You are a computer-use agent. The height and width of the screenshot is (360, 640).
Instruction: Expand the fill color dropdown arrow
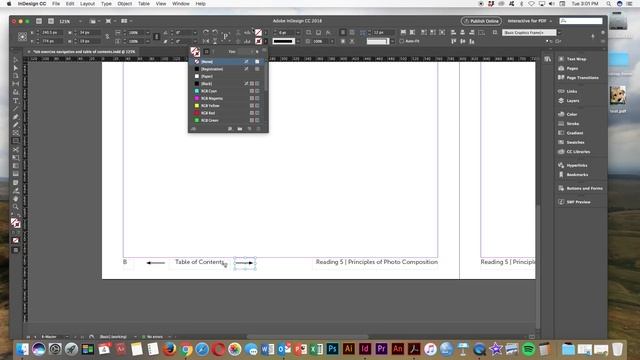click(265, 32)
